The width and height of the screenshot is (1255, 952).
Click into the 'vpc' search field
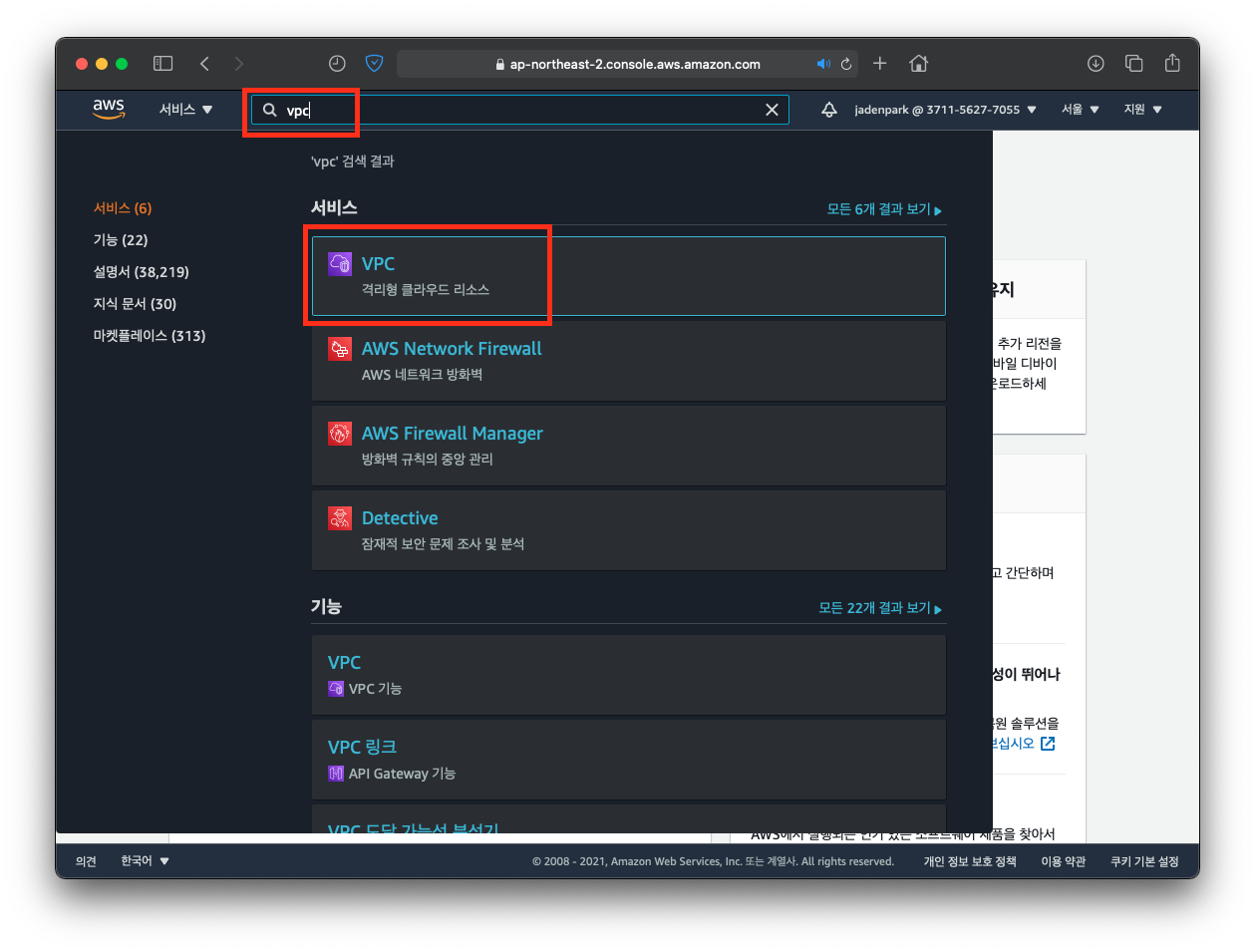[x=519, y=110]
